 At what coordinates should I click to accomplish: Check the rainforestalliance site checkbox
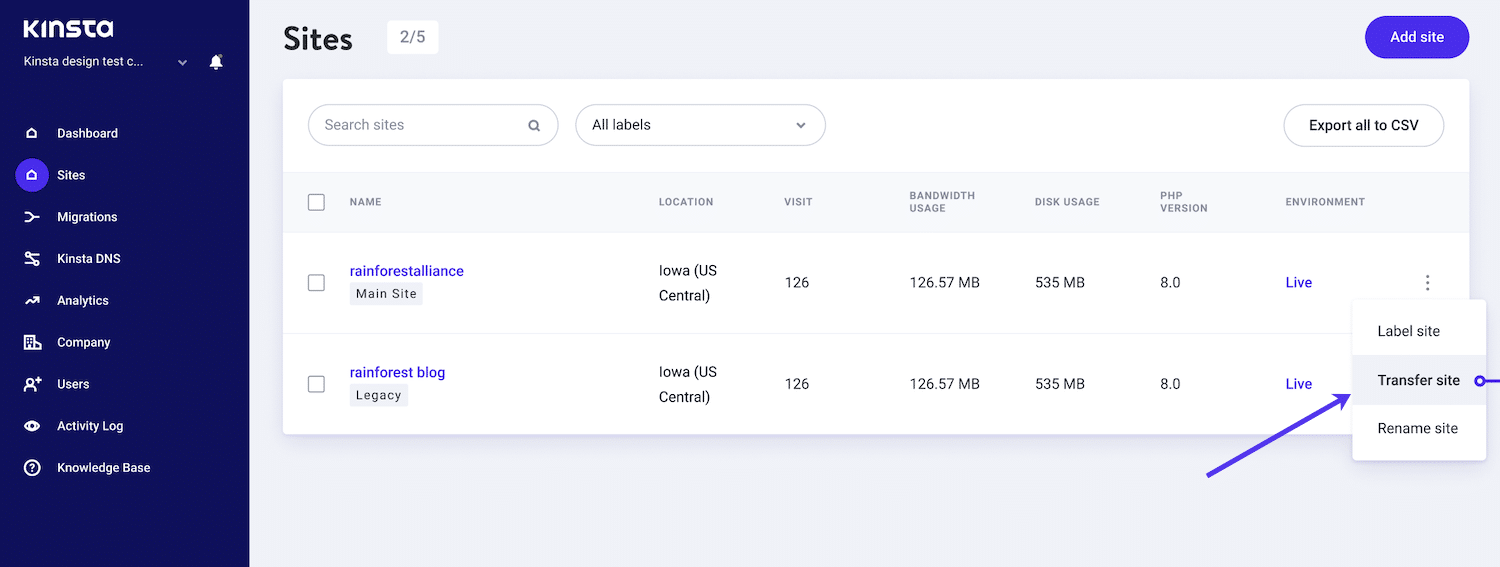[316, 283]
